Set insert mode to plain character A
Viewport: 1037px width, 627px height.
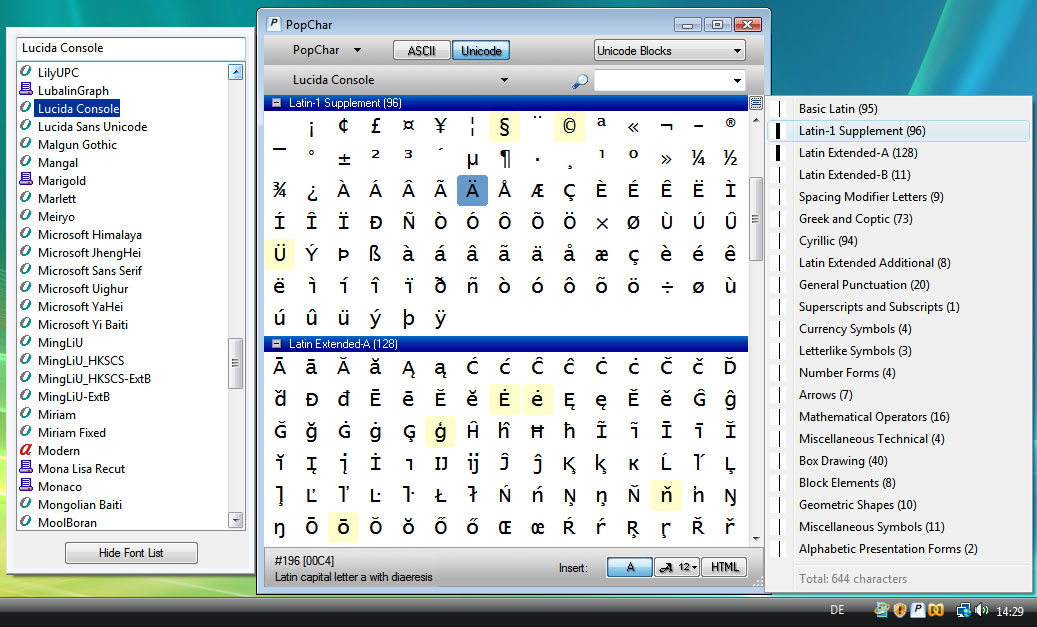[x=630, y=567]
